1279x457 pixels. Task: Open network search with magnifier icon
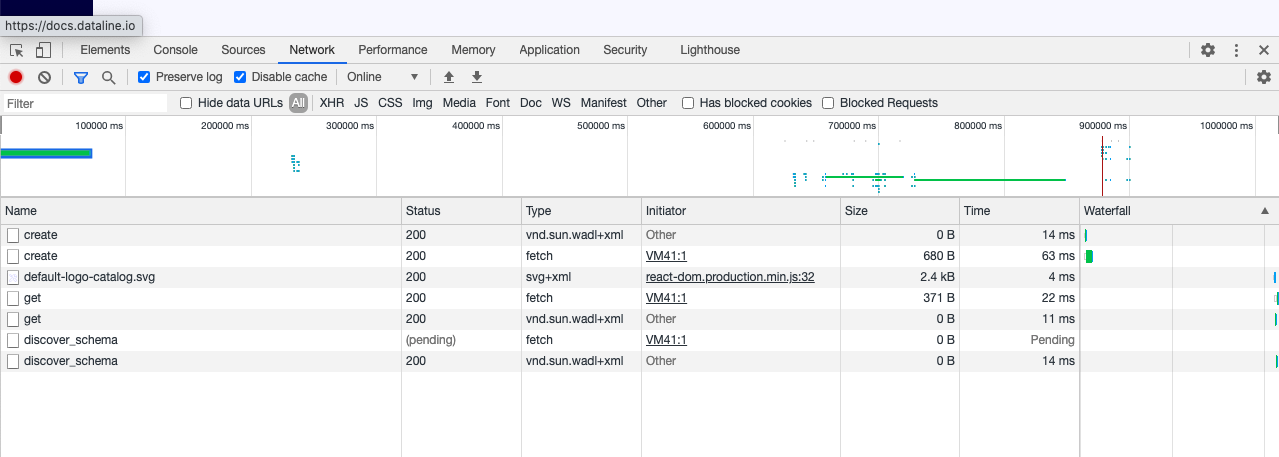pyautogui.click(x=108, y=77)
